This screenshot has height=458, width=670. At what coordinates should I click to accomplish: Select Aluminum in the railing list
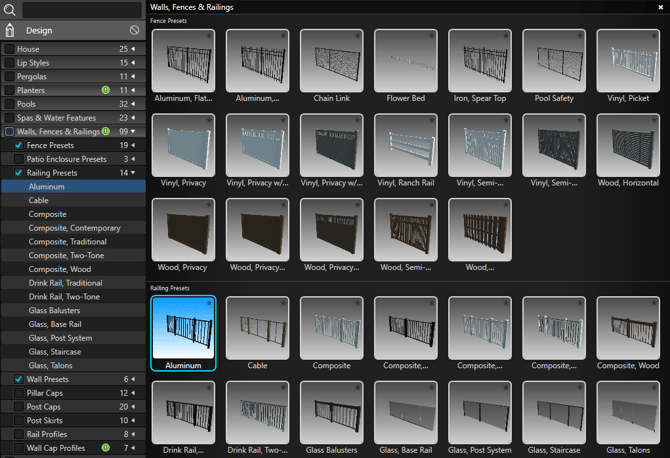(73, 186)
